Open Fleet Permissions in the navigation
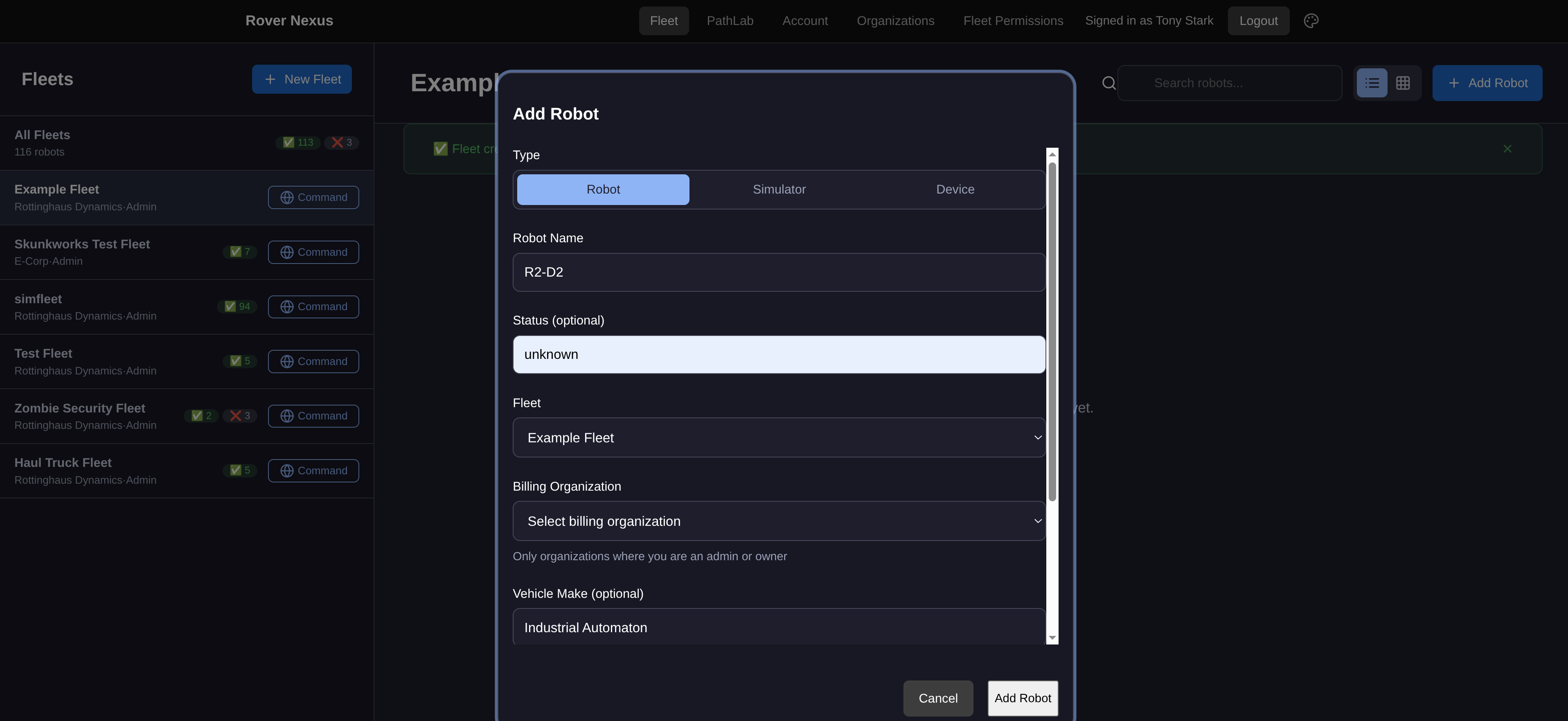 (1013, 21)
